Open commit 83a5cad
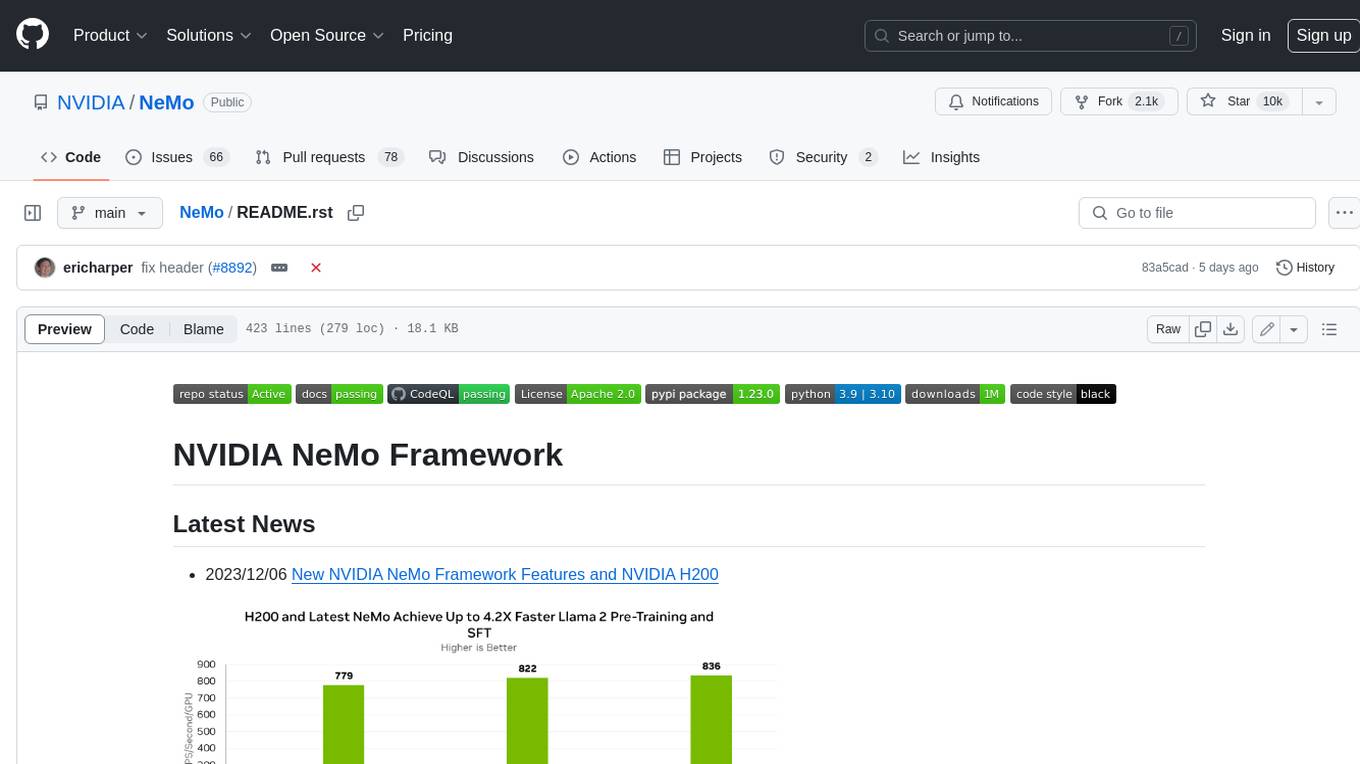1360x764 pixels. [x=1165, y=268]
